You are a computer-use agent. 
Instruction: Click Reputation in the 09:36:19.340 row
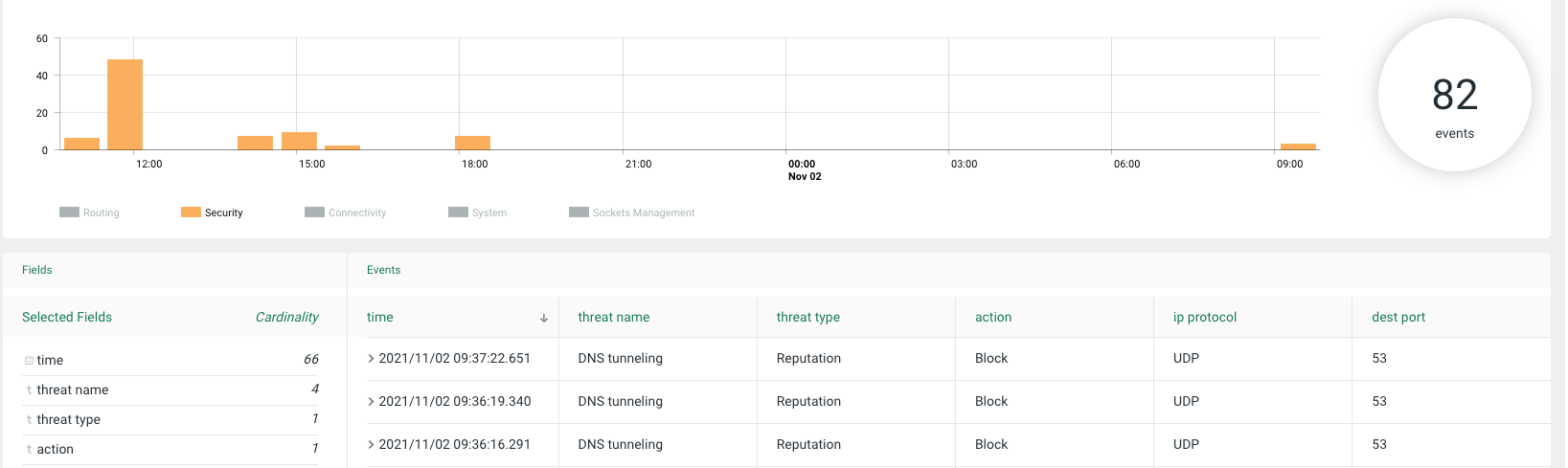(808, 401)
